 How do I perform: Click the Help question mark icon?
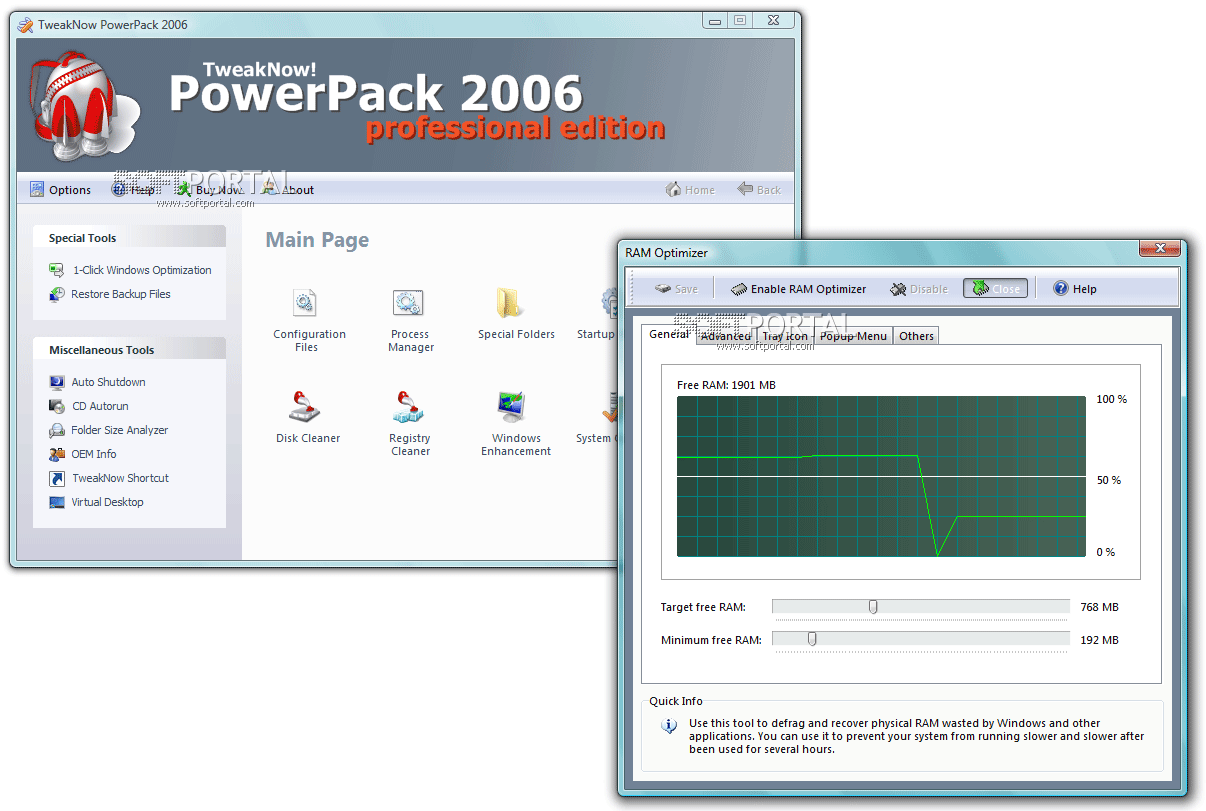tap(1061, 288)
